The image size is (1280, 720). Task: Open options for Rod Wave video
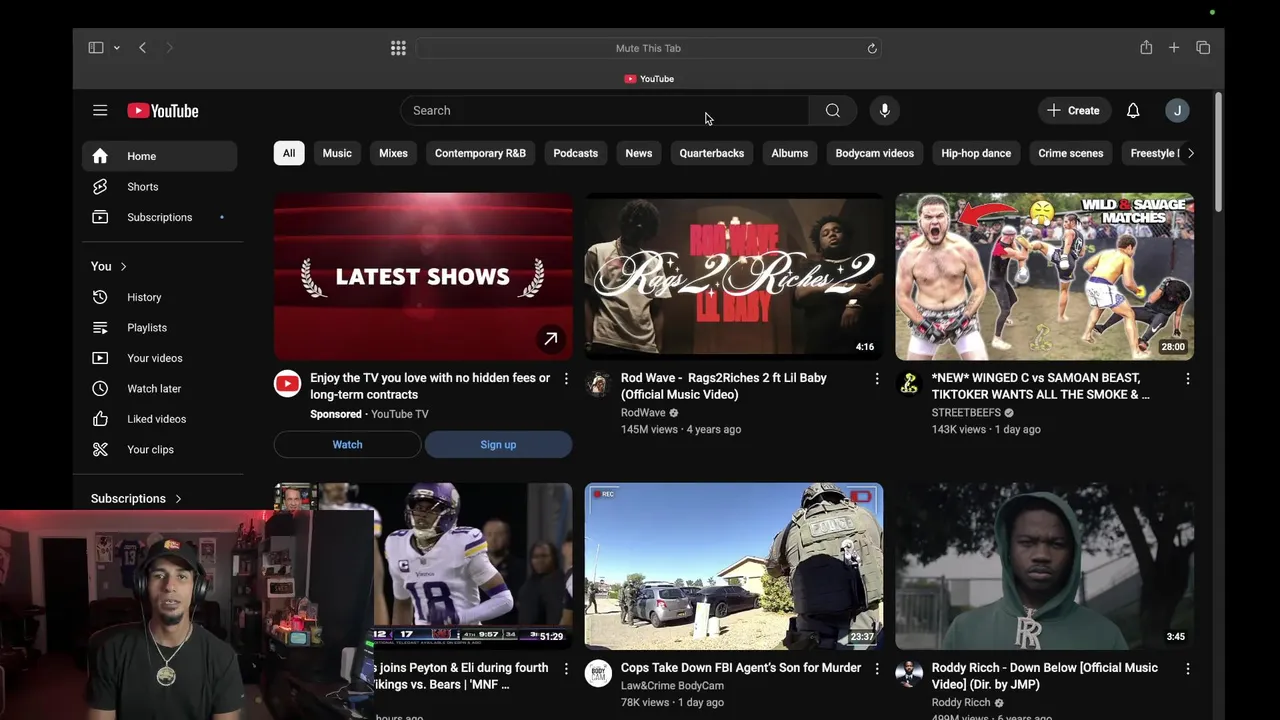tap(877, 379)
